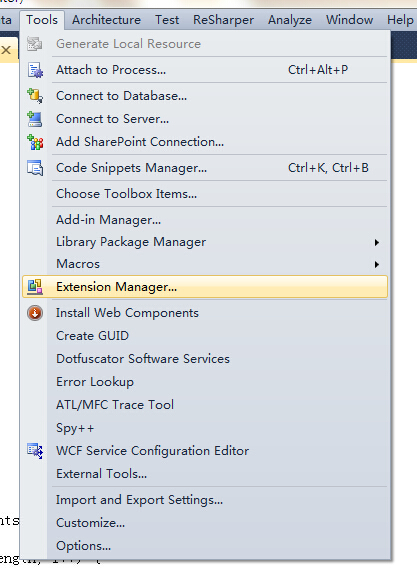Screen dimensions: 417x577
Task: Click the Ctrl+K, Ctrl+B shortcut text
Action: pos(328,168)
